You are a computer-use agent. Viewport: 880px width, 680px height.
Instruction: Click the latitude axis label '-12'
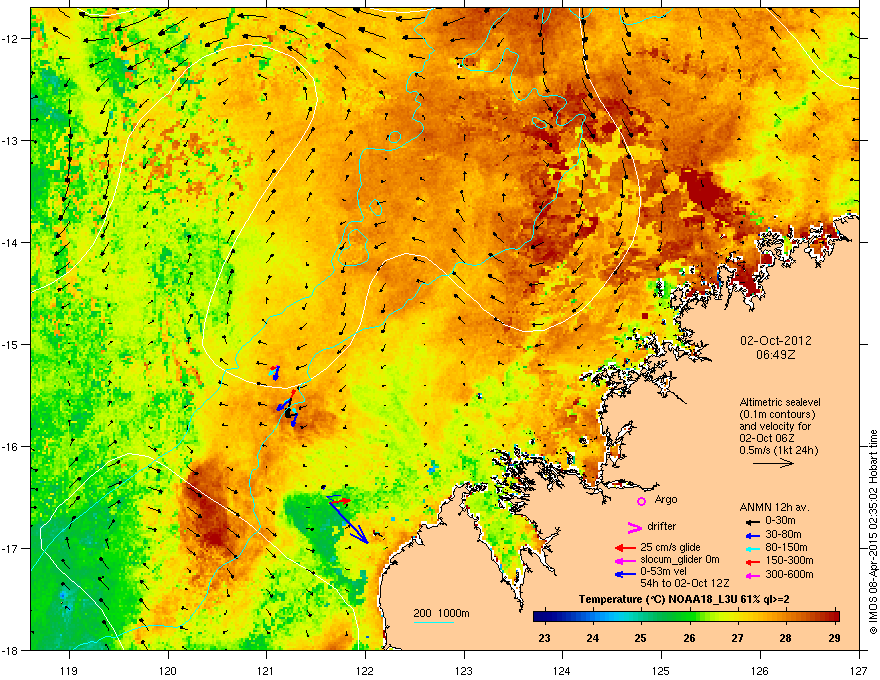click(x=10, y=39)
